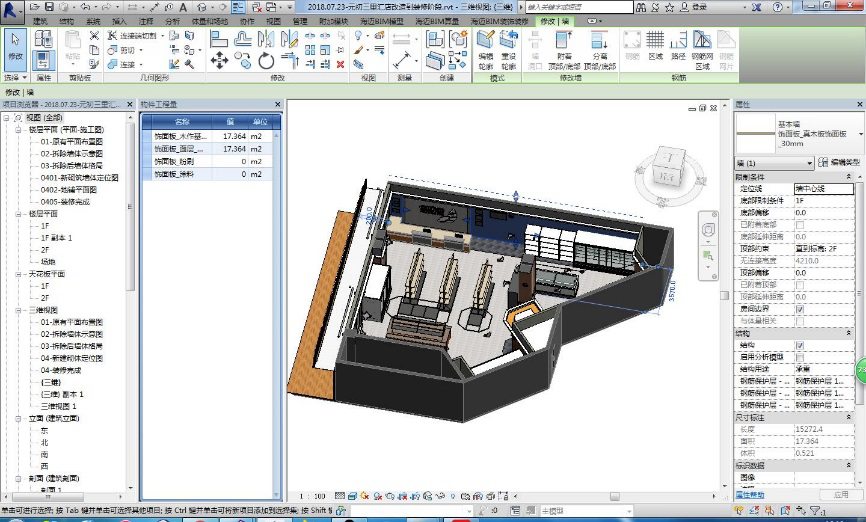Select the Trim/Extend to corner icon
The width and height of the screenshot is (866, 522).
click(x=289, y=60)
